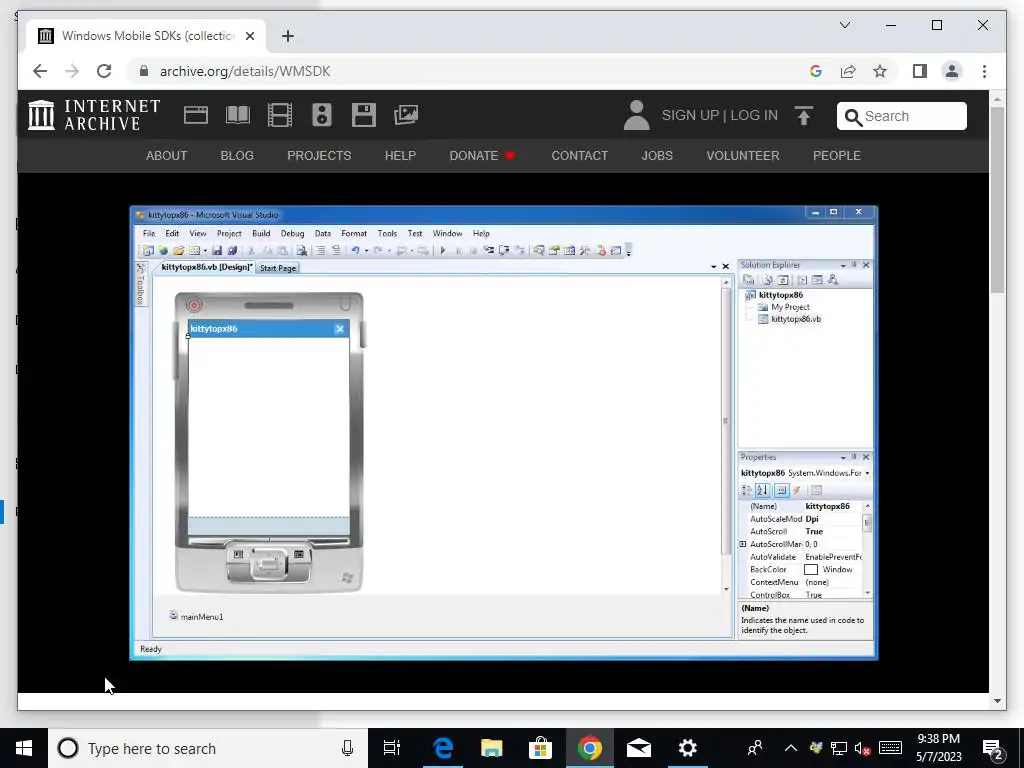This screenshot has width=1024, height=768.
Task: Open the Audio (speaker) media icon
Action: click(x=322, y=115)
